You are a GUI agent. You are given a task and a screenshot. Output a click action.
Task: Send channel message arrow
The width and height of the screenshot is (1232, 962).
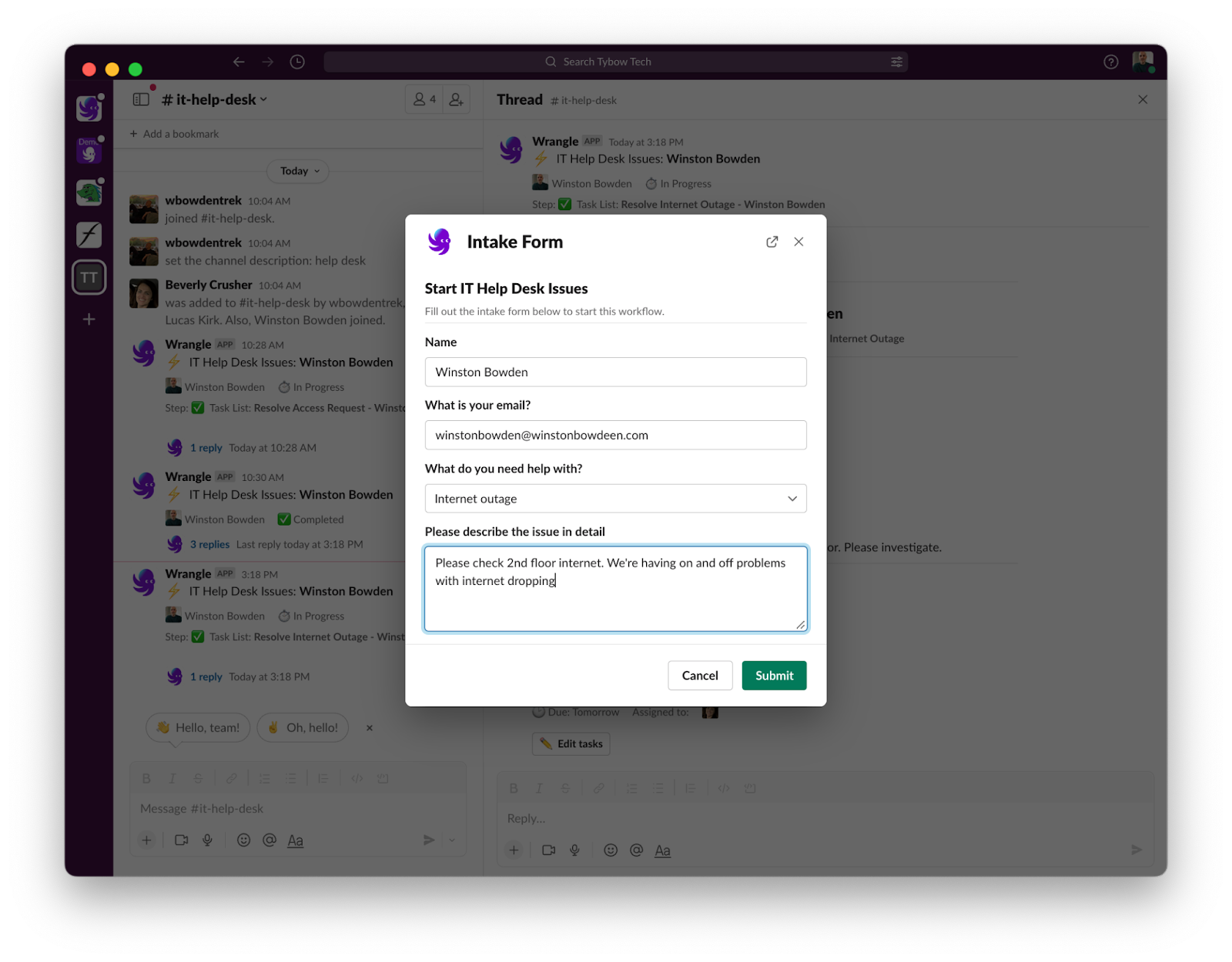tap(429, 840)
